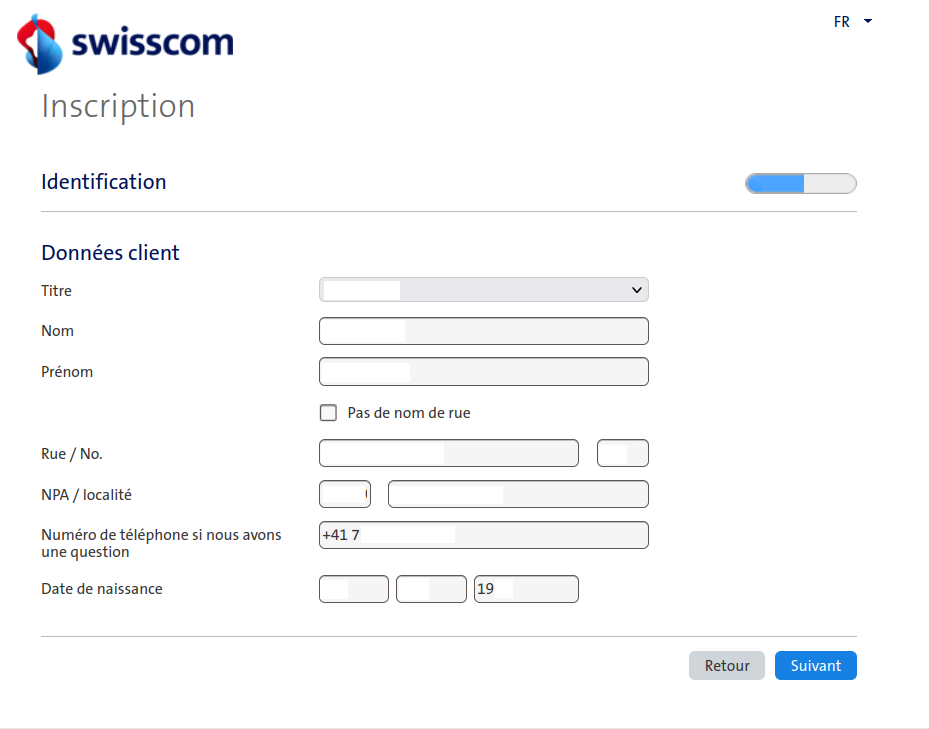This screenshot has width=929, height=729.
Task: Check the 'Pas de nom de rue' box
Action: click(x=328, y=412)
